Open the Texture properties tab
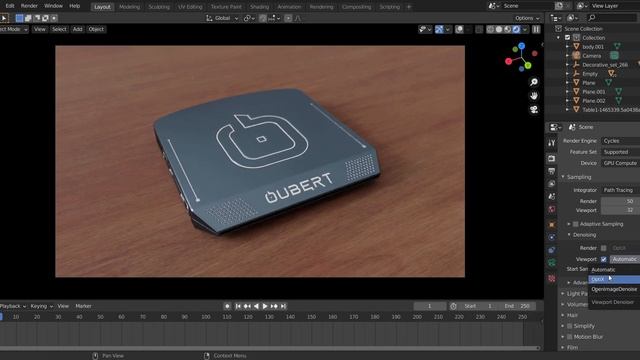The image size is (640, 360). point(552,278)
